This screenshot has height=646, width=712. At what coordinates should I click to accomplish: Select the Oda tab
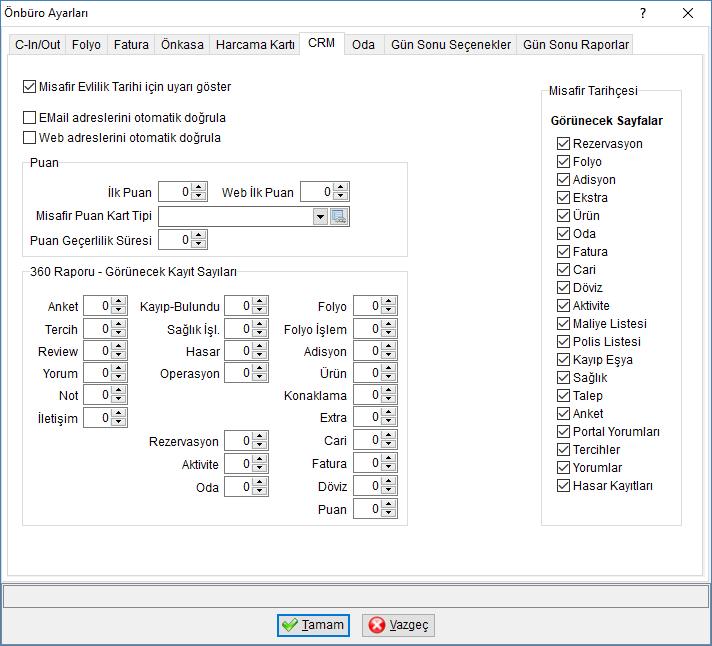tap(364, 44)
